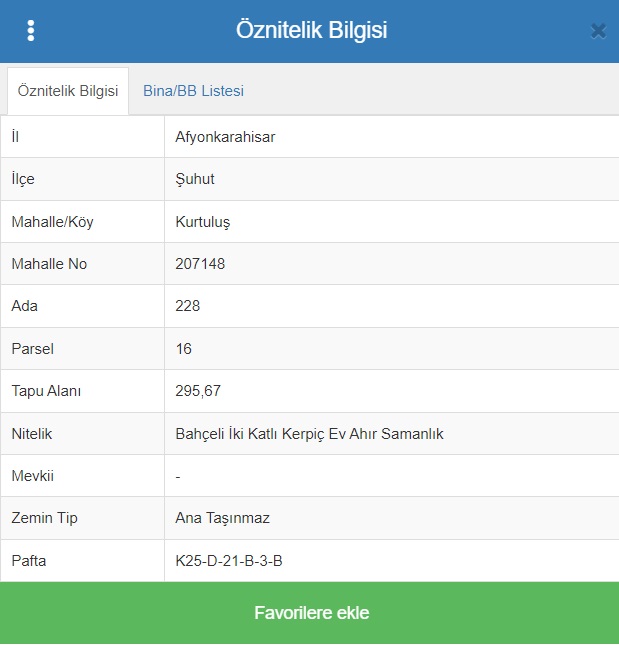
Task: Click the Tapu Alanı value 295,67
Action: coord(198,391)
